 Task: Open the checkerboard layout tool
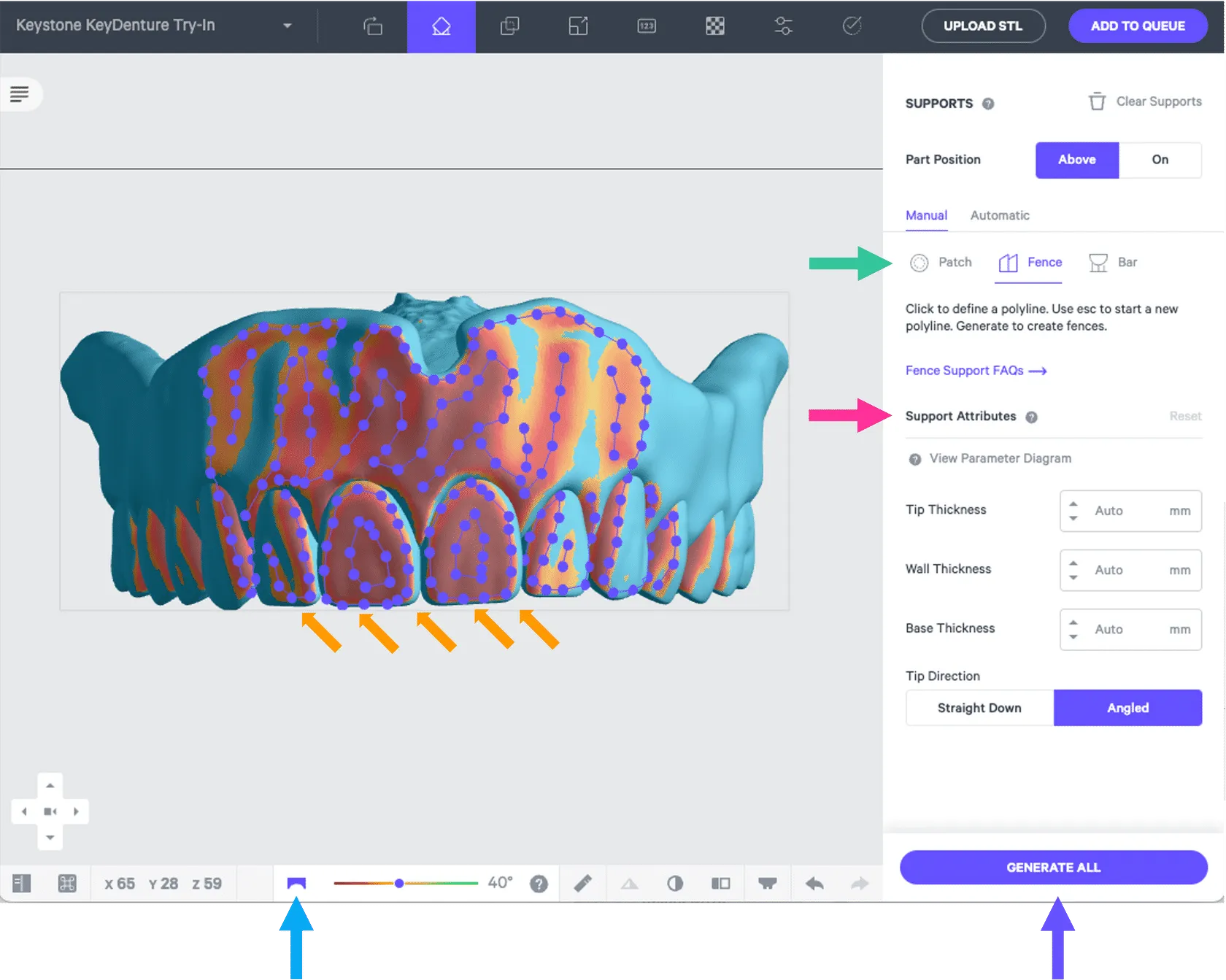[x=715, y=26]
